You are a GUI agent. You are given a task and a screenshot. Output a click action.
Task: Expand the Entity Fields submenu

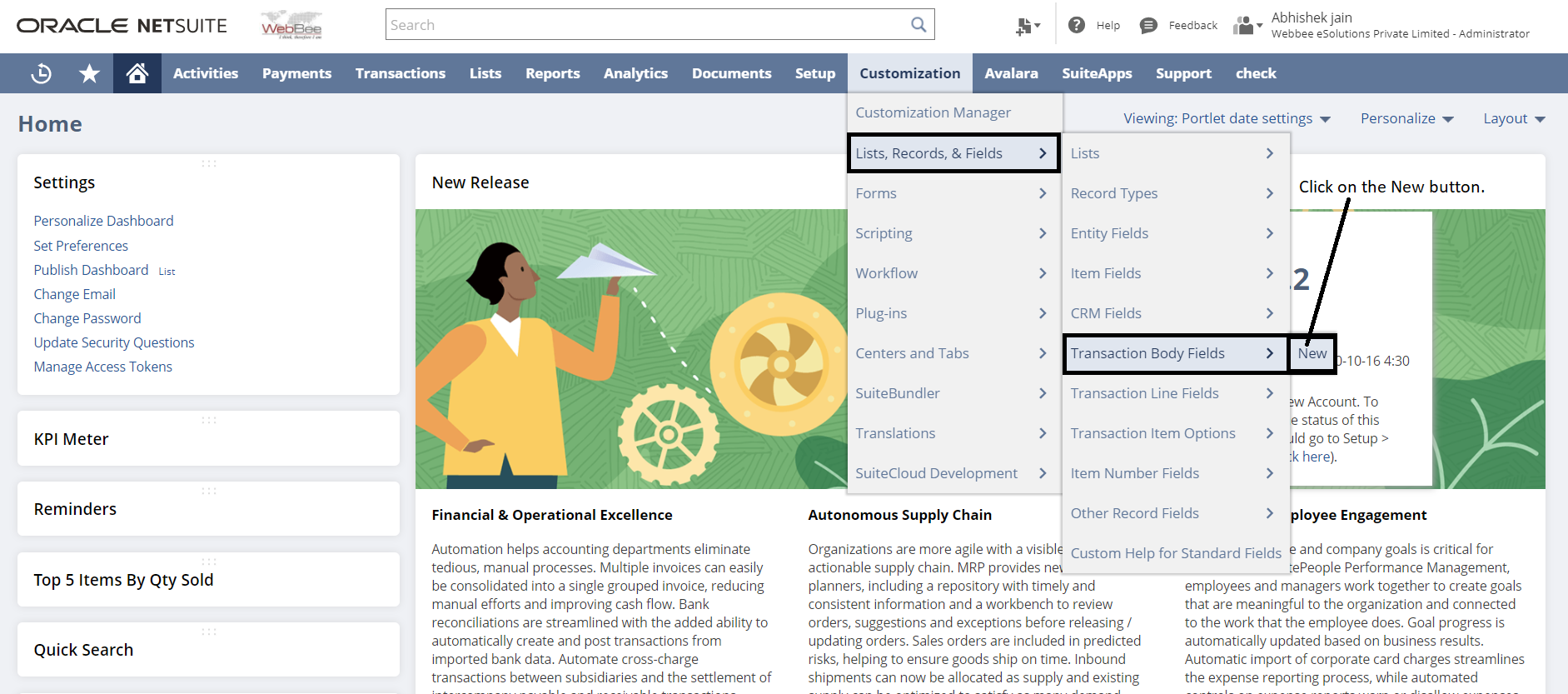1176,233
